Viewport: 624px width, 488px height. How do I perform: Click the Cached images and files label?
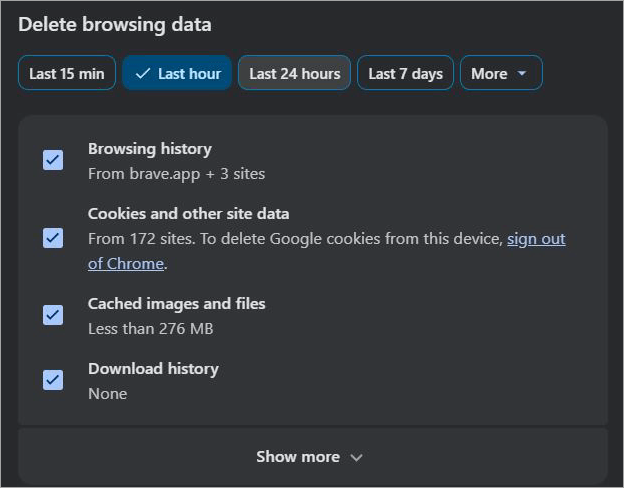tap(177, 304)
